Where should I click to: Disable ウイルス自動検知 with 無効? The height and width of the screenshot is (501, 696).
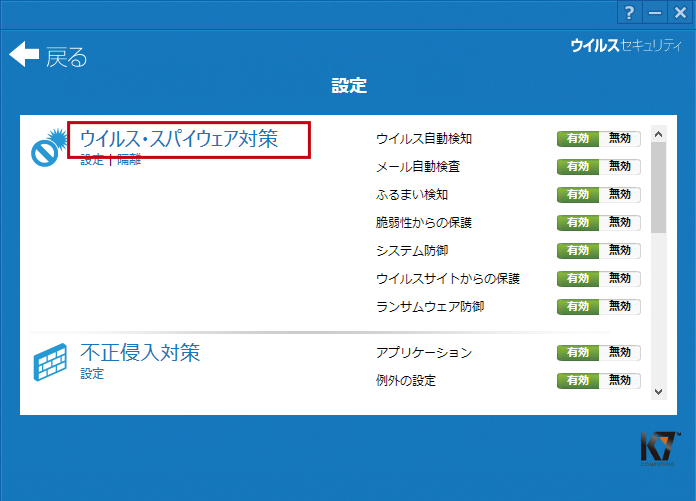coord(620,138)
